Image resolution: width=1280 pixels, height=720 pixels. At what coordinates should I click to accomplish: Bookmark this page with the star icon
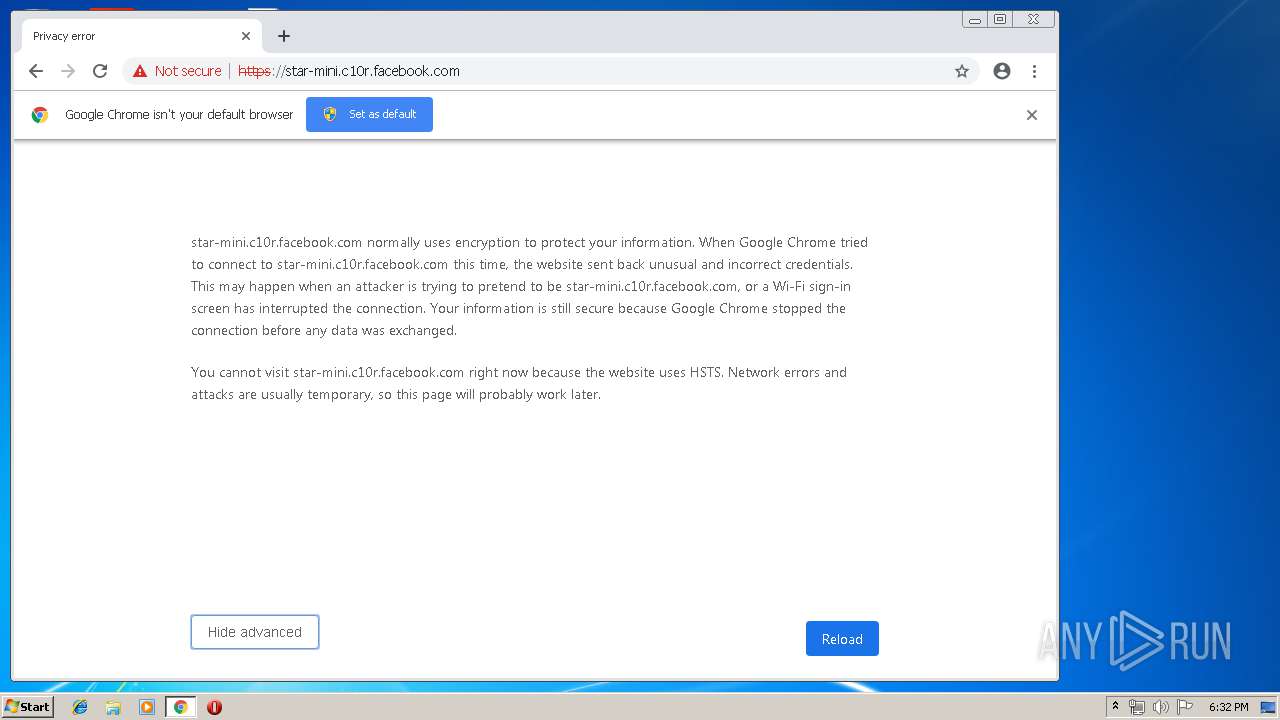(962, 71)
